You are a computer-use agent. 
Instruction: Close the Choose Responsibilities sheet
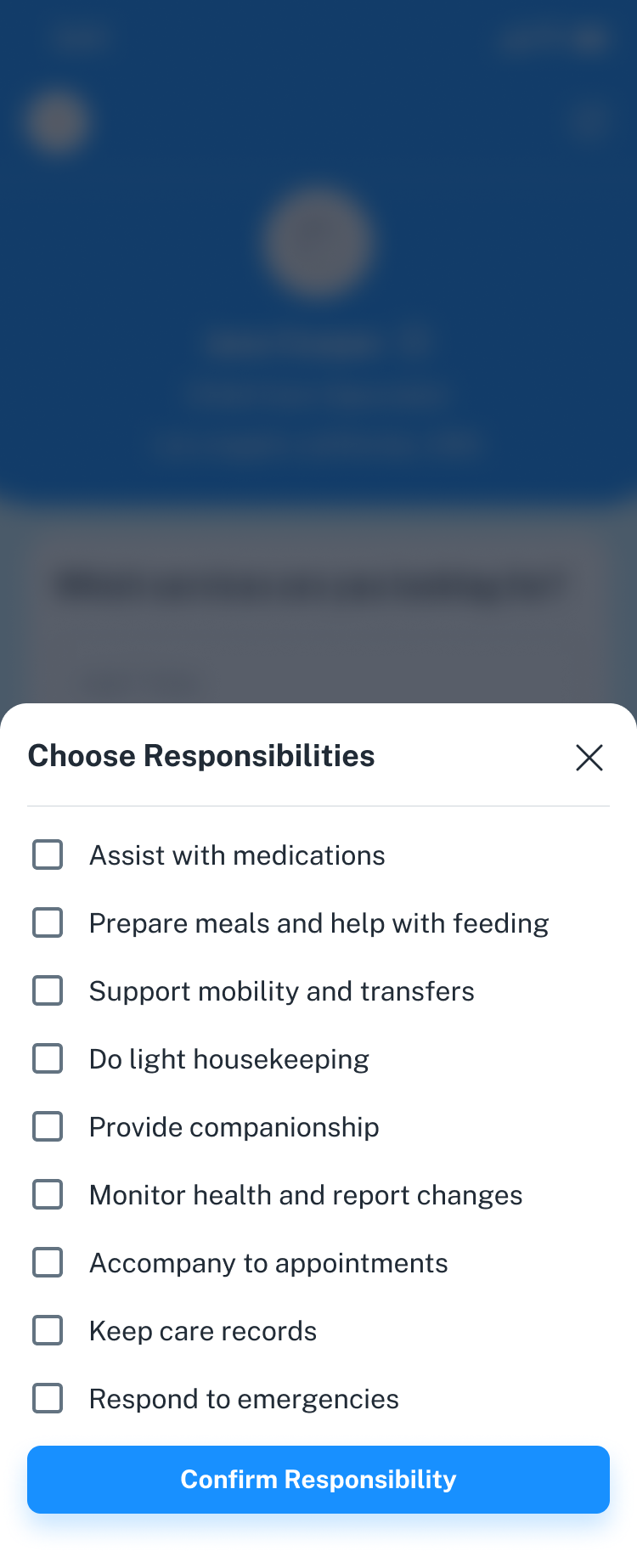pyautogui.click(x=589, y=758)
